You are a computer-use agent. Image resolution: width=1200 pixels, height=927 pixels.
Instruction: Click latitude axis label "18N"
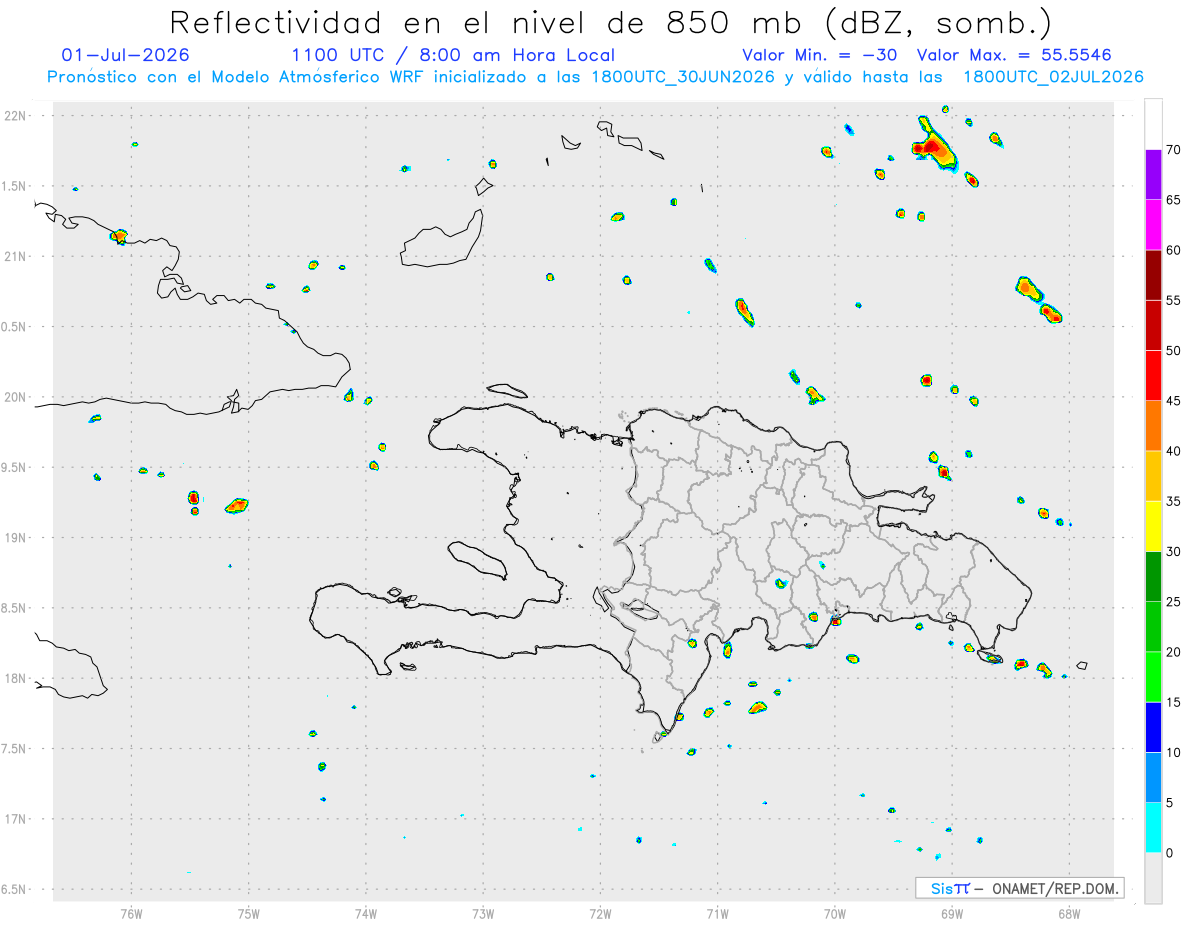tap(15, 679)
